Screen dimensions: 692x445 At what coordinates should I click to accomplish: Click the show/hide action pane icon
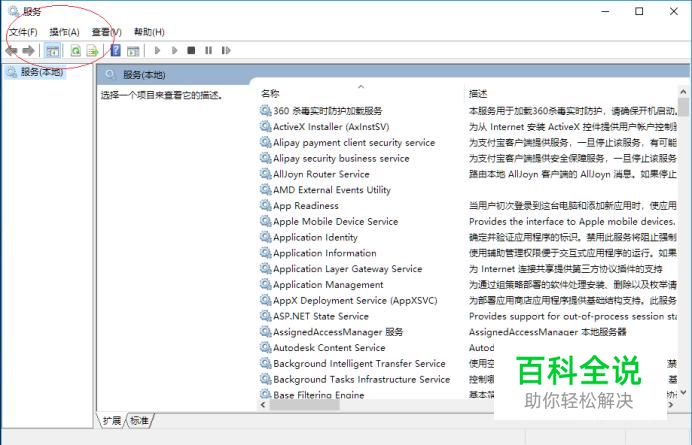(x=133, y=51)
